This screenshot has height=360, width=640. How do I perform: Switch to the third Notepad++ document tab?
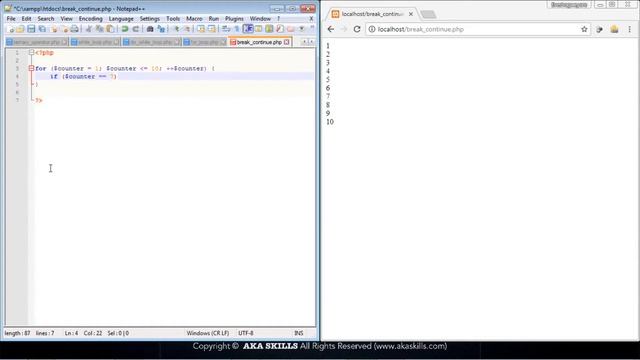[151, 42]
